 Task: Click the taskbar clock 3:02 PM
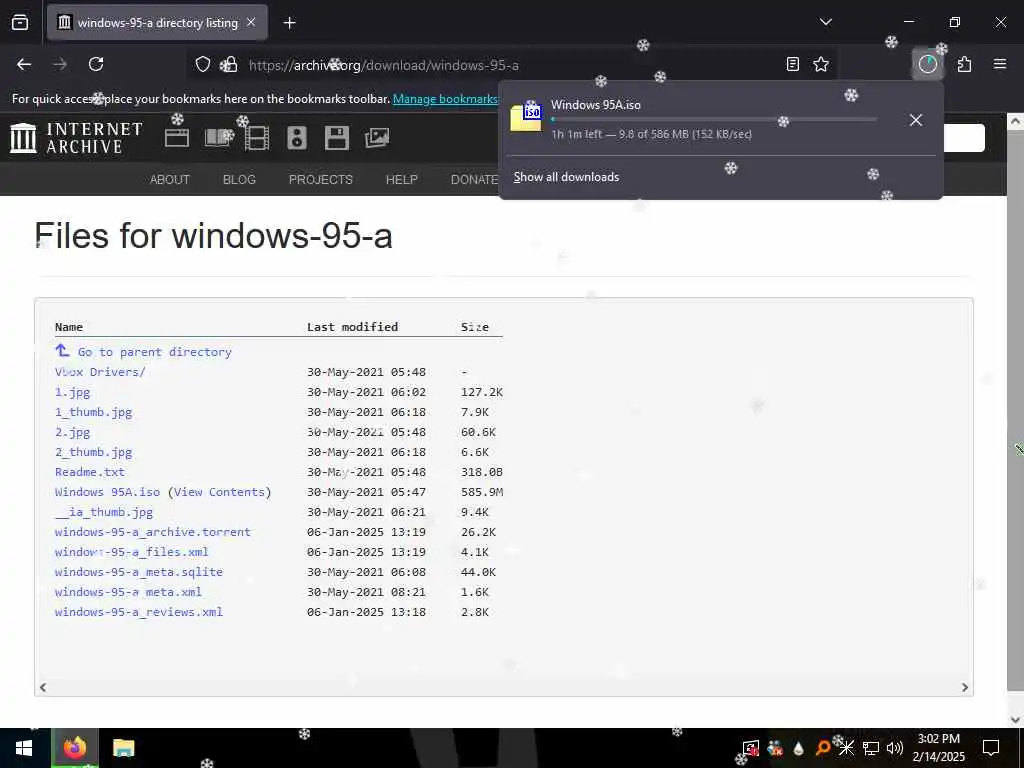[938, 739]
